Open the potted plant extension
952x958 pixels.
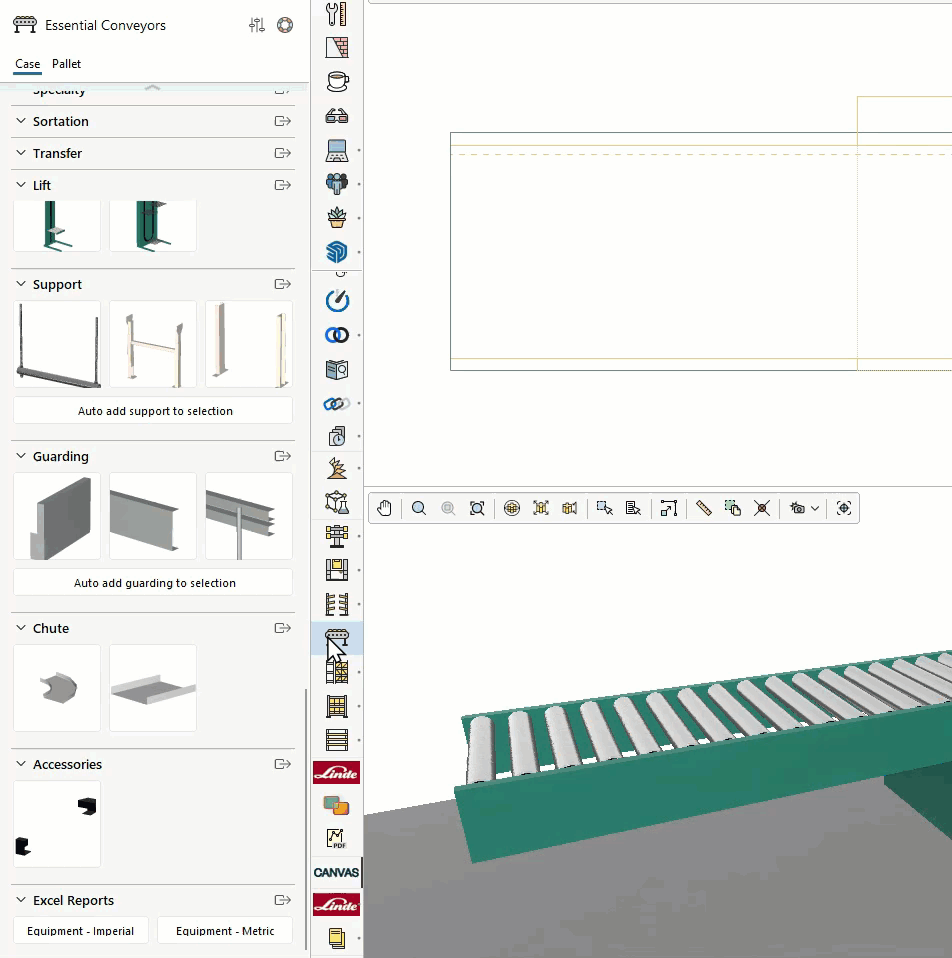(337, 218)
